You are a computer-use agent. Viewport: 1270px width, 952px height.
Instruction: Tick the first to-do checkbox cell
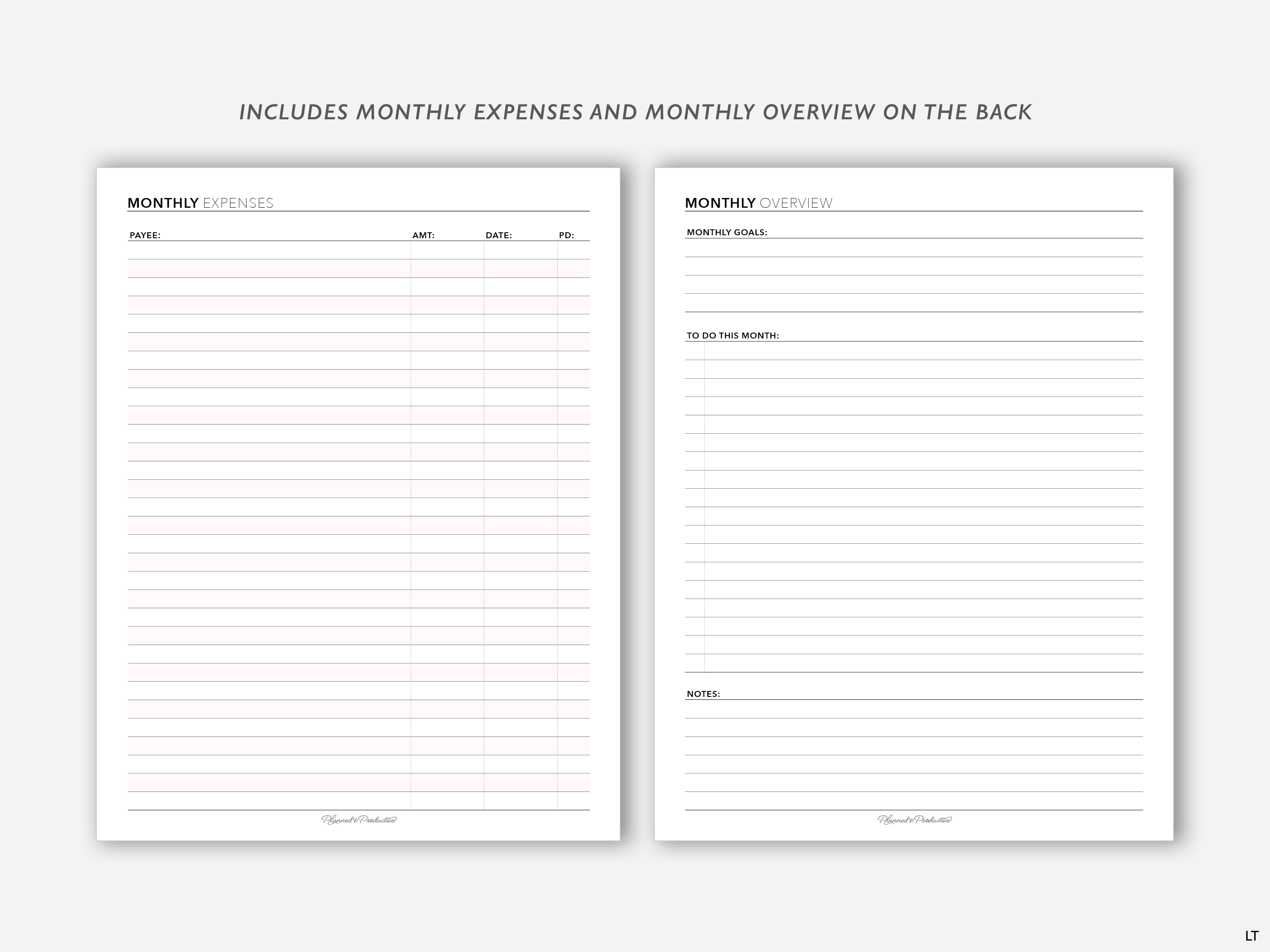[x=695, y=351]
